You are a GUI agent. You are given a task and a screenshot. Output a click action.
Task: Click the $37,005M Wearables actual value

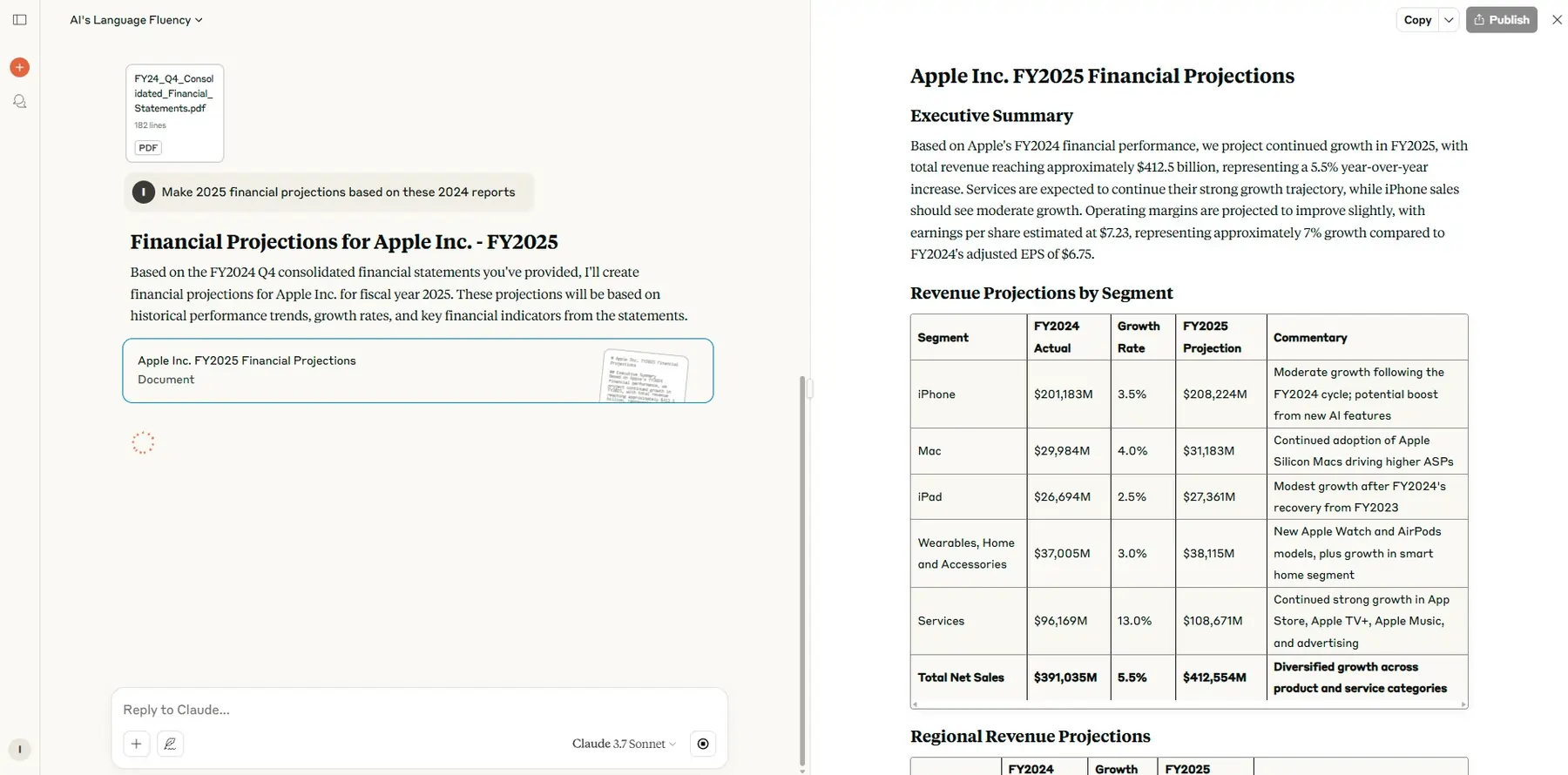pos(1062,553)
